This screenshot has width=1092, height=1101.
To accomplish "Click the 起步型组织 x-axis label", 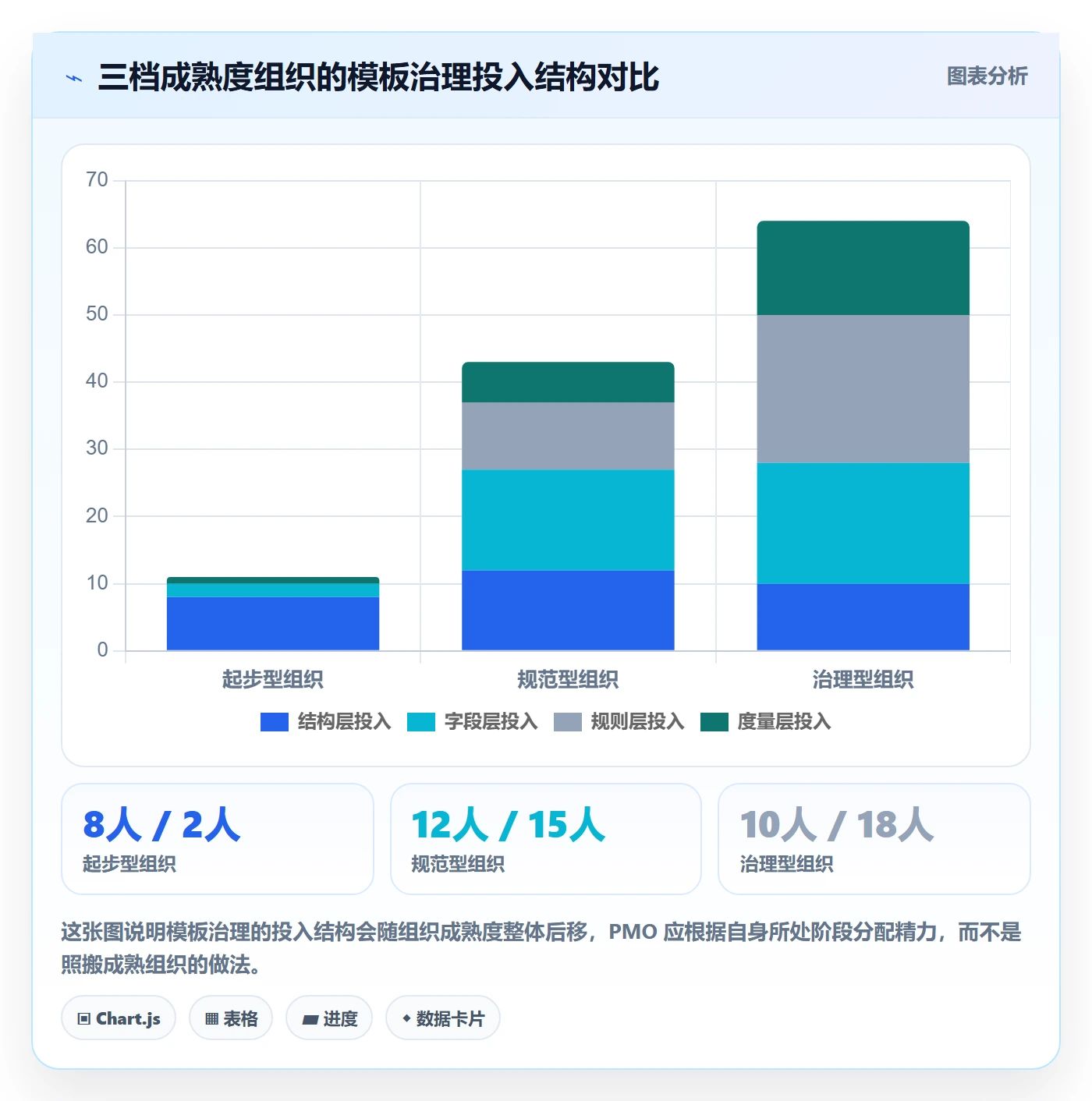I will (x=273, y=679).
